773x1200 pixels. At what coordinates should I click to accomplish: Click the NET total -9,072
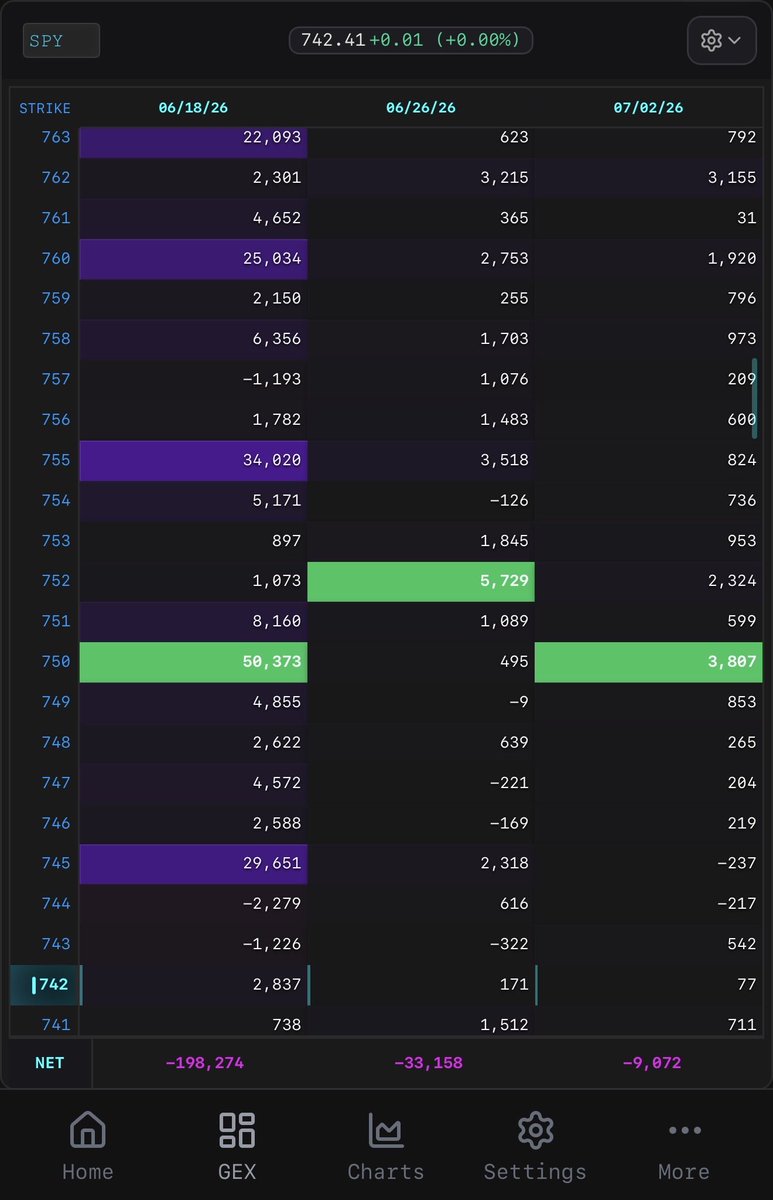point(651,1063)
